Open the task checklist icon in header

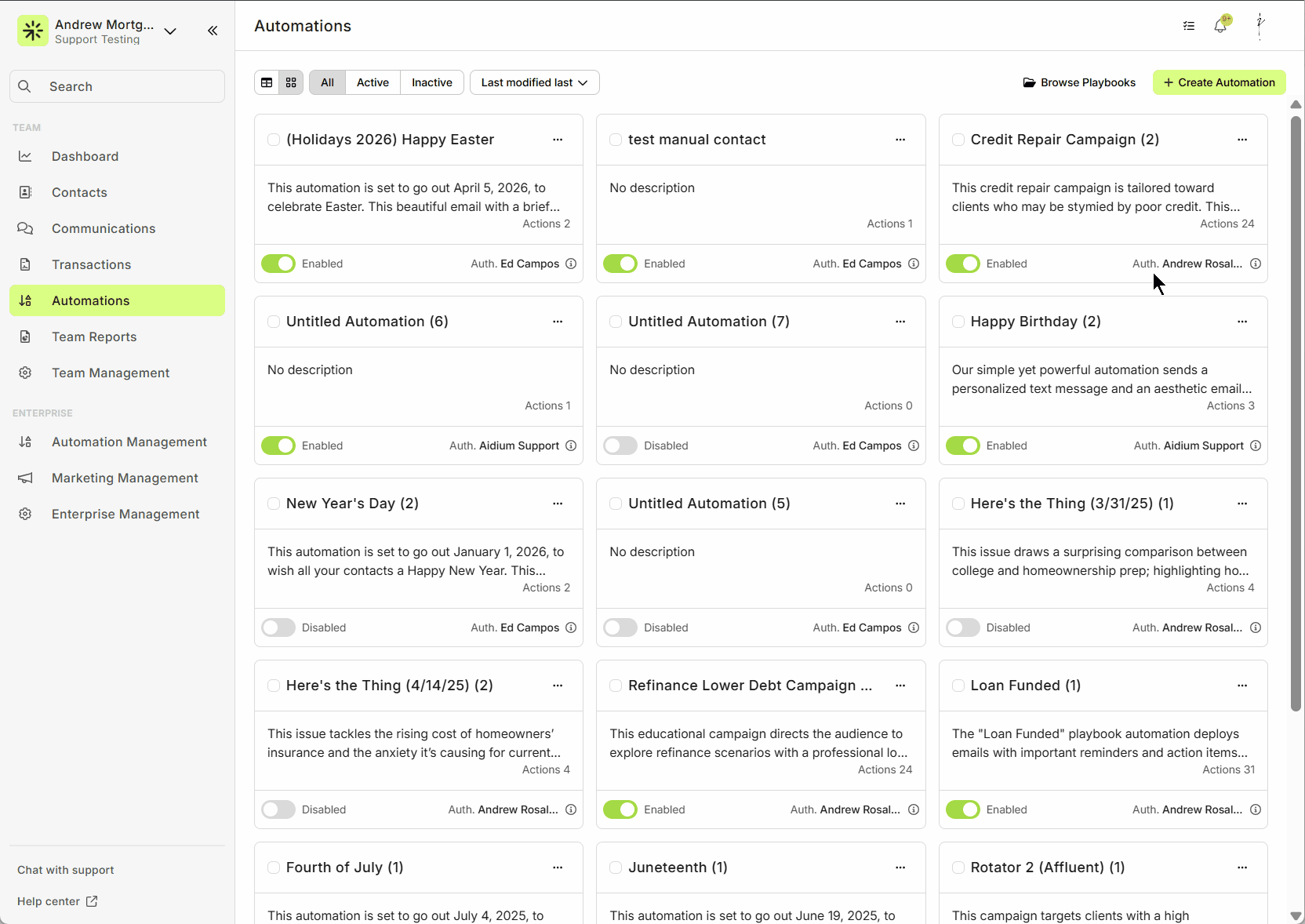coord(1189,26)
